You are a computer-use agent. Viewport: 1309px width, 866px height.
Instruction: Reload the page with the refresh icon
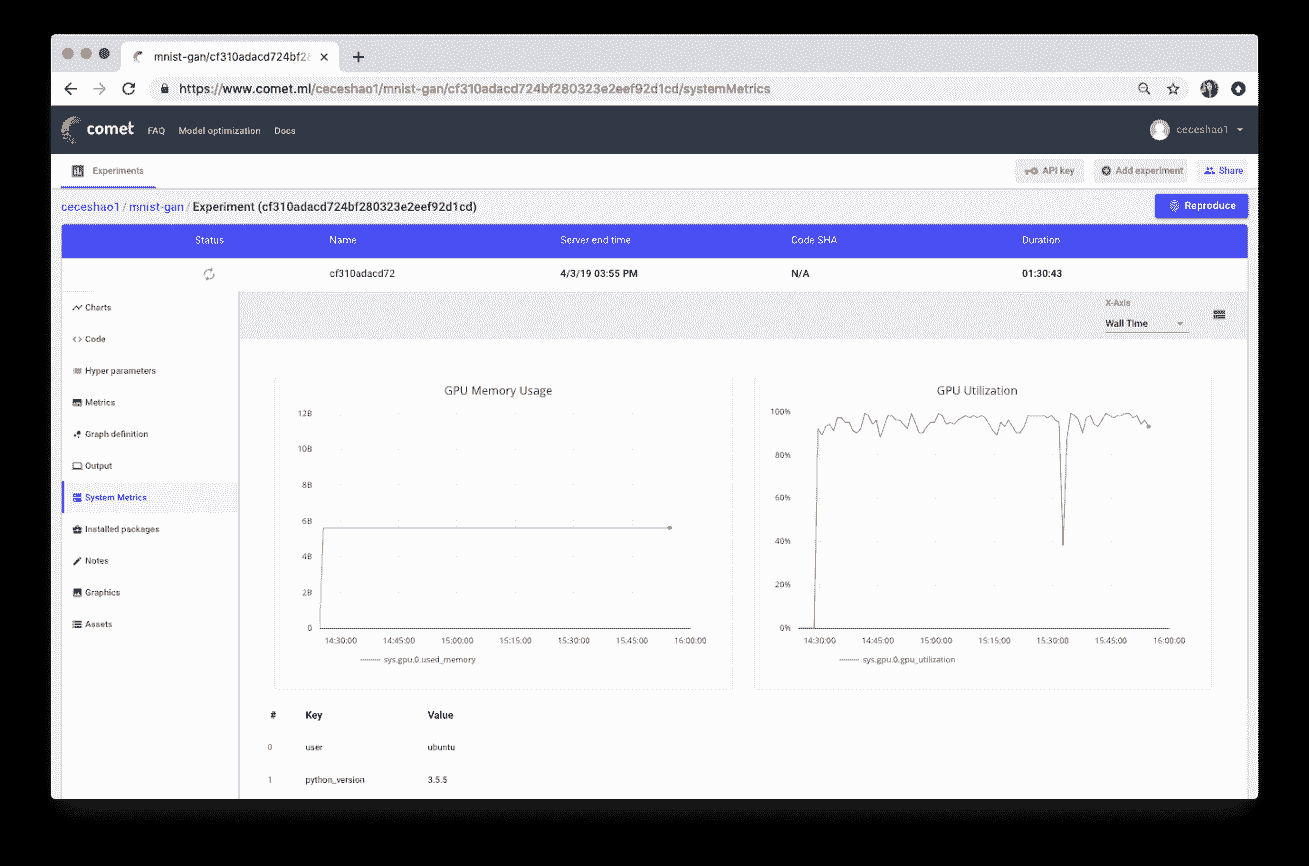pos(128,89)
